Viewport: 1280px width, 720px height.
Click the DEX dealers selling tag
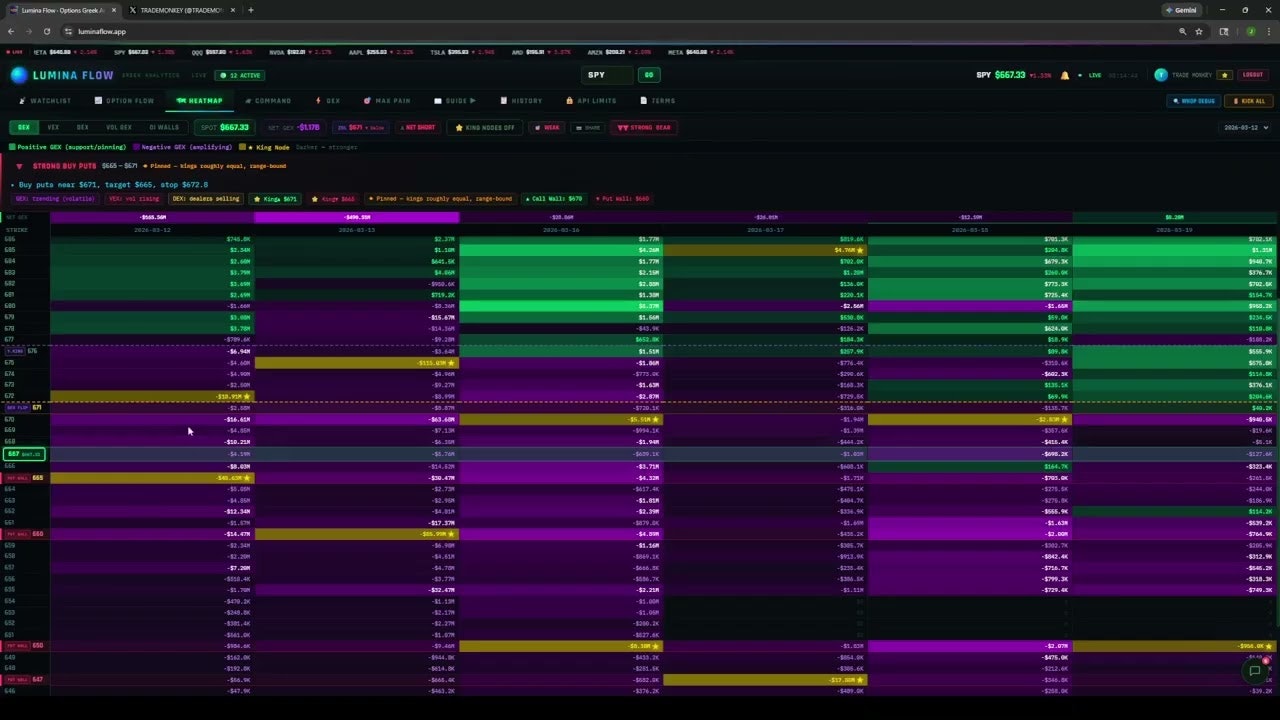(x=206, y=199)
